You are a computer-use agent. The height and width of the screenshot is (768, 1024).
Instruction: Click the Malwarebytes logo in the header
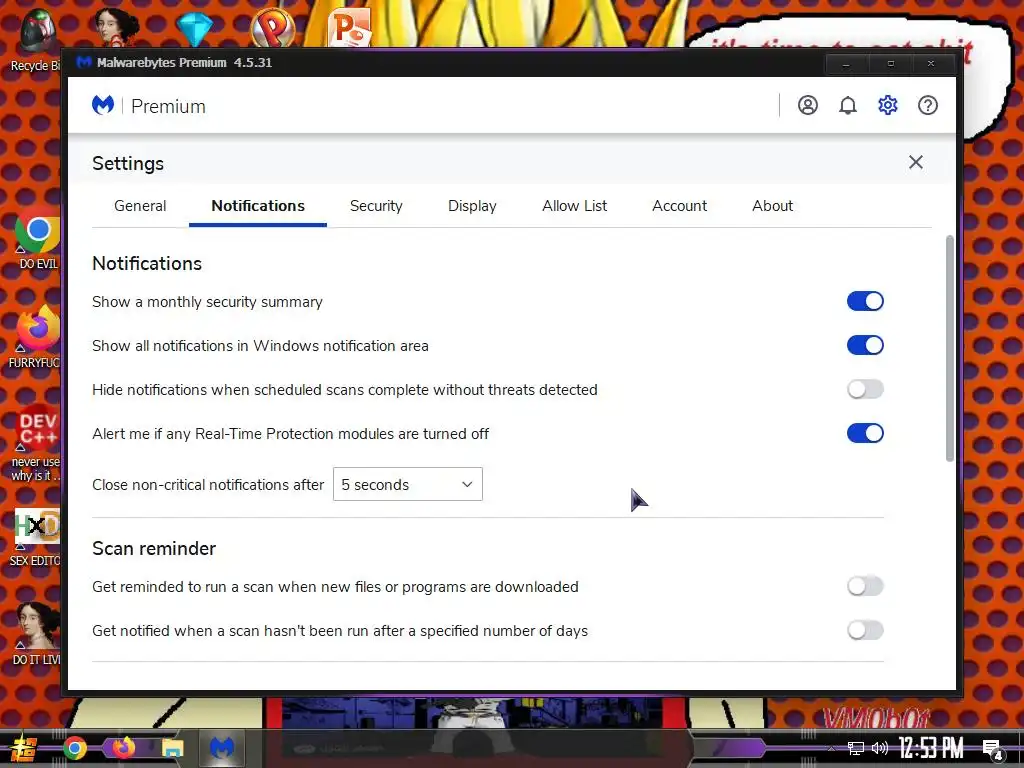103,105
